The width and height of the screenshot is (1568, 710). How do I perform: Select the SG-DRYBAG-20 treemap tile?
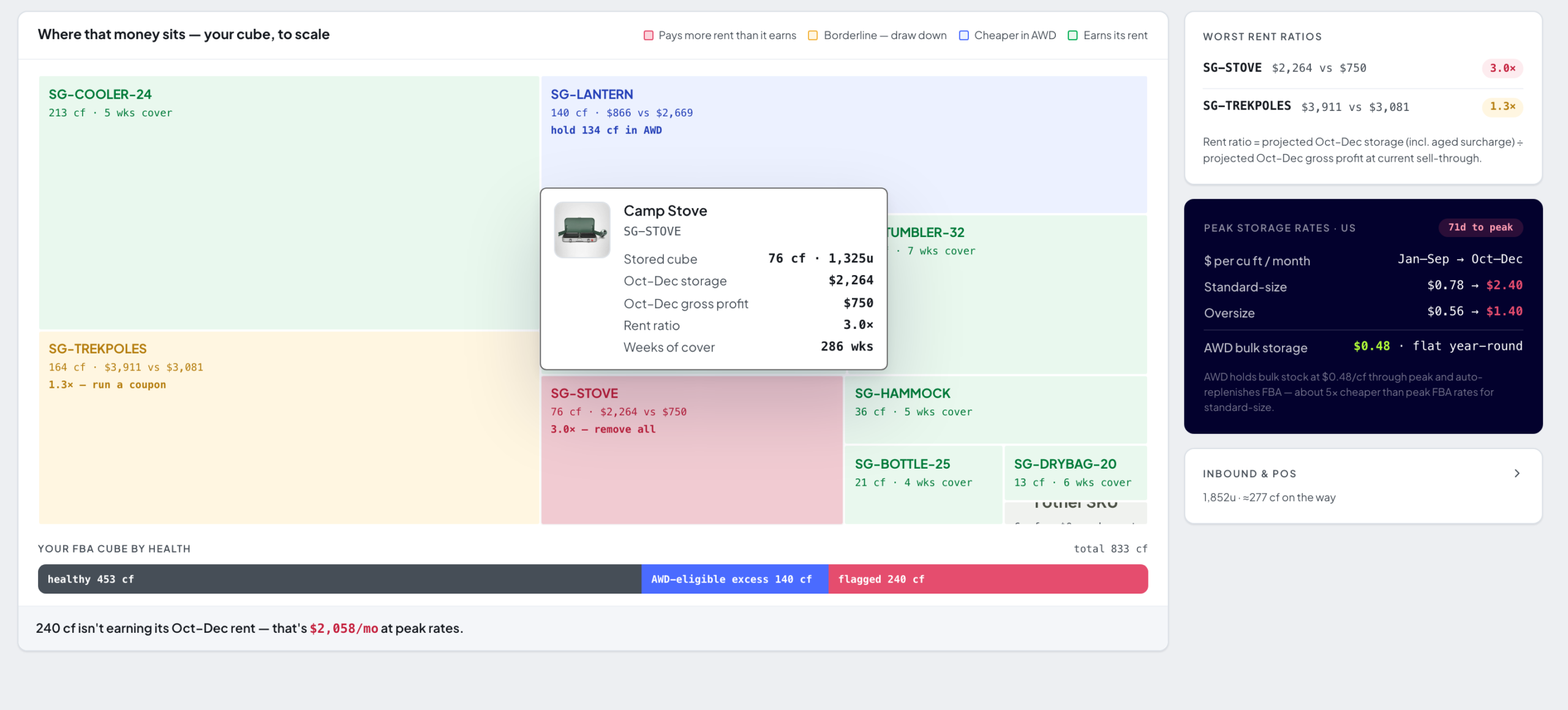coord(1076,472)
